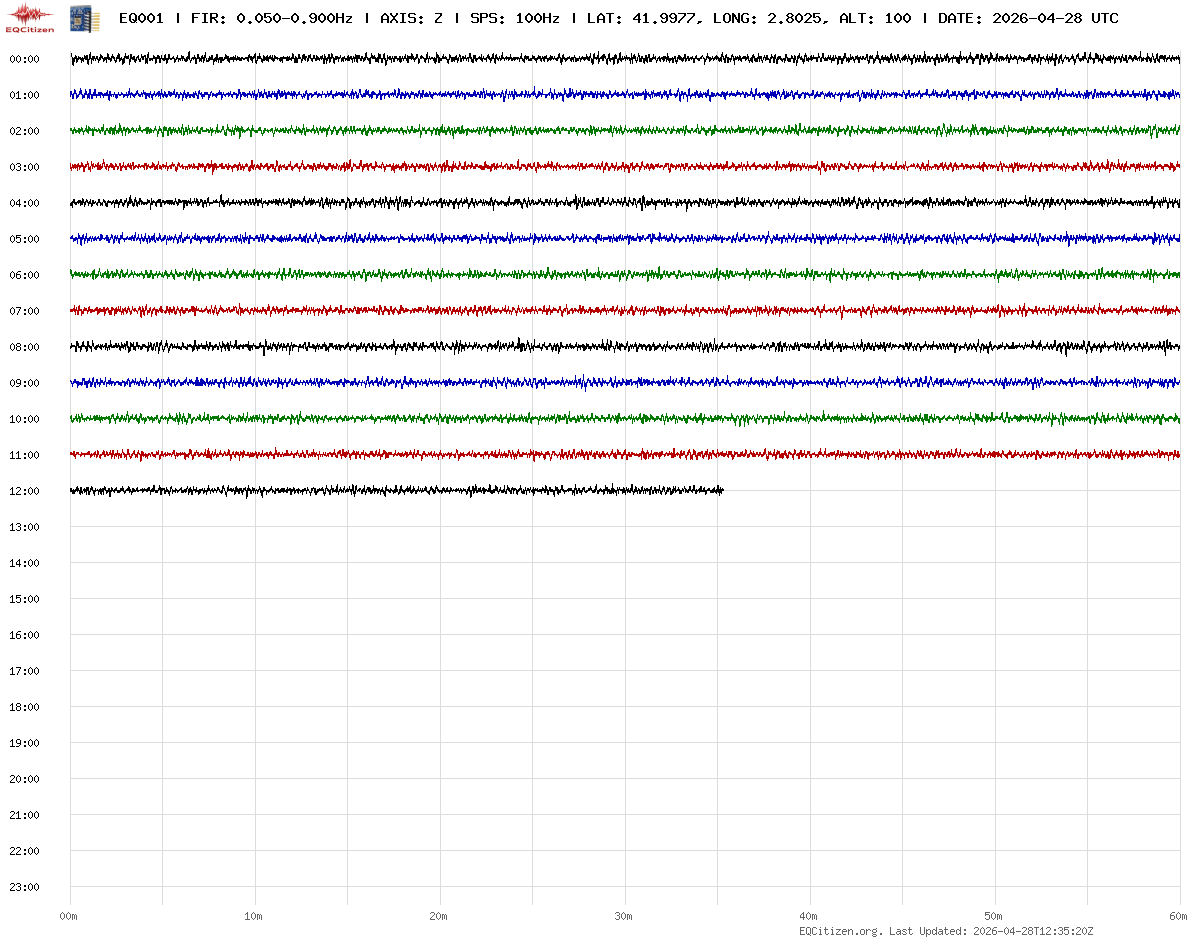Screen dimensions: 1200x940
Task: Click the AXIS: Z header field
Action: tap(411, 19)
